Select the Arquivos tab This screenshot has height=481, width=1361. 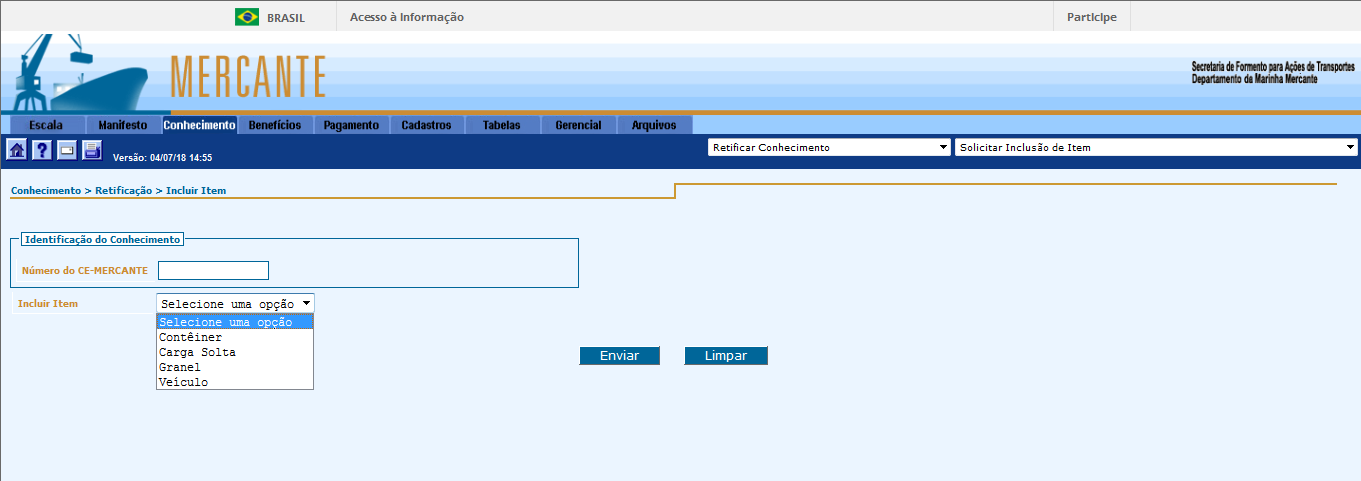pos(654,126)
